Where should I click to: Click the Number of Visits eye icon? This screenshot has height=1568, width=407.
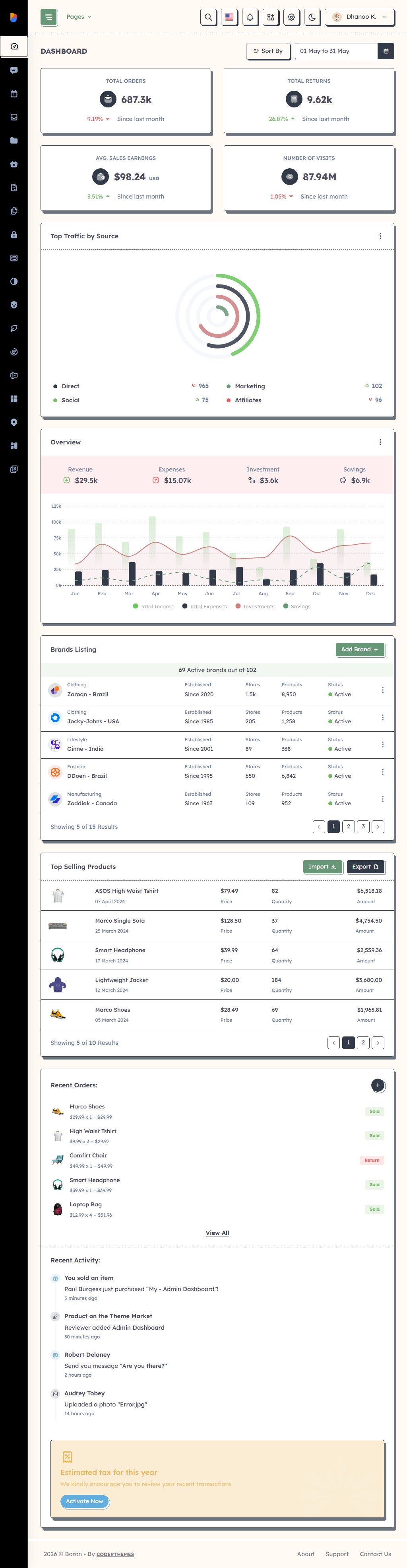[290, 177]
